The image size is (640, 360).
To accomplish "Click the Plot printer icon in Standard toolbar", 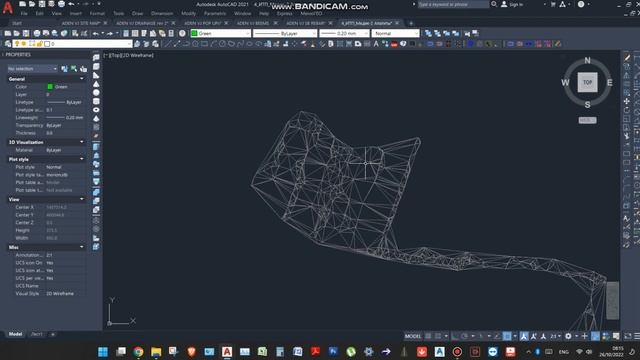I will point(37,33).
